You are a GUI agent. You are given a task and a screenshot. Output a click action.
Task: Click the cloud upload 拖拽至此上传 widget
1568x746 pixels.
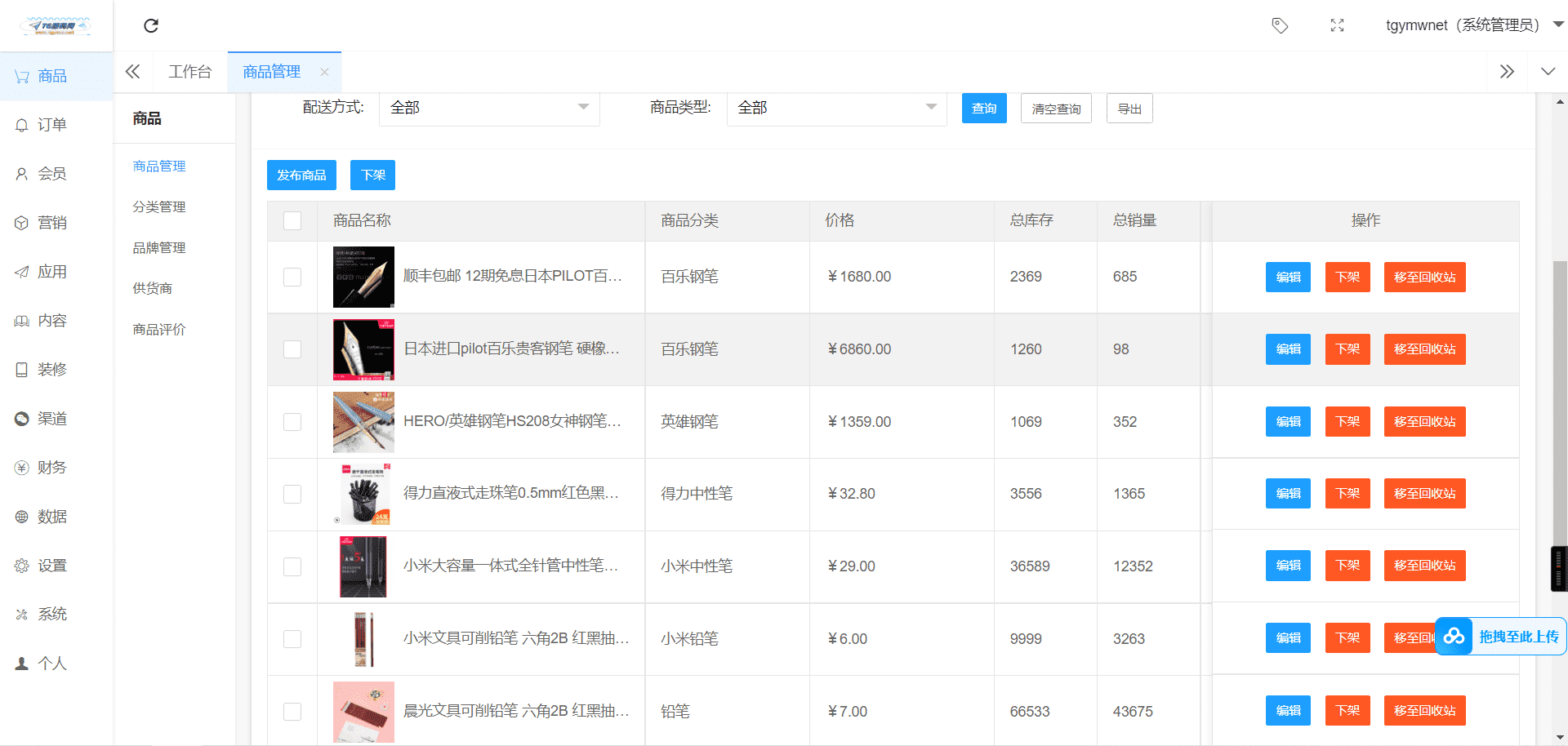1500,637
